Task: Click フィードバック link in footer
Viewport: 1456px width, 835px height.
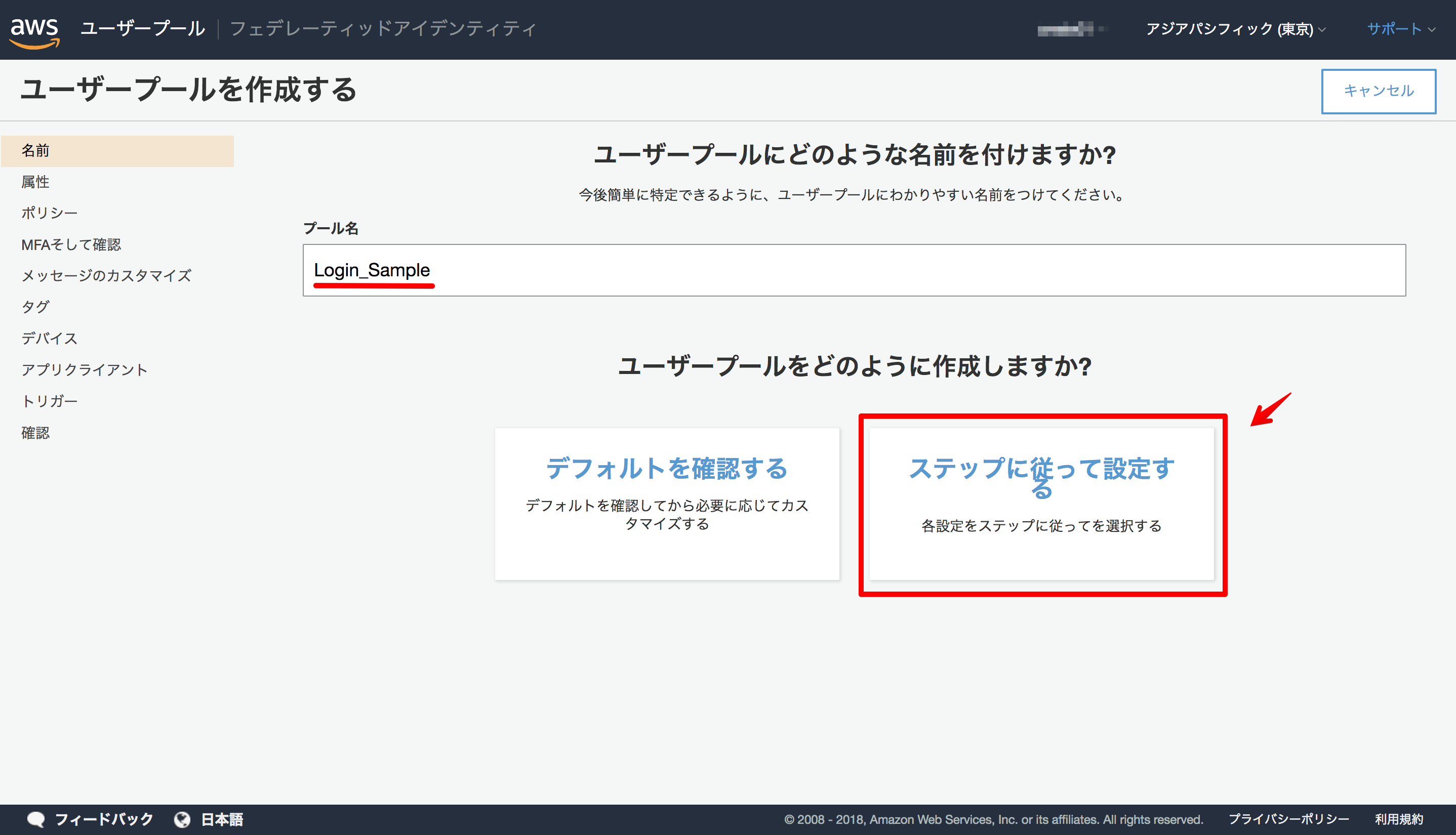Action: point(104,819)
